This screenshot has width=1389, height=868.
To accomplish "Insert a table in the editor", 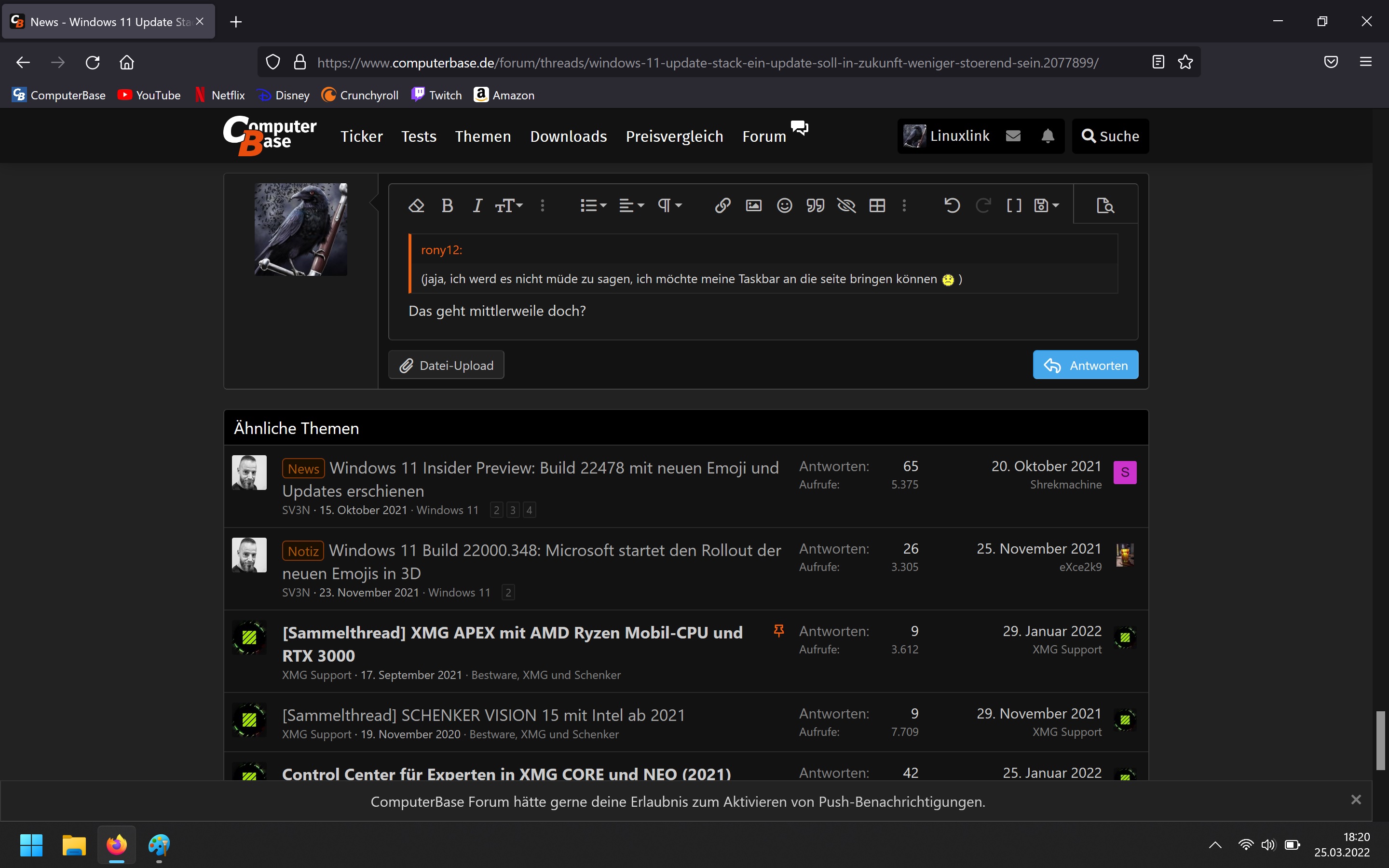I will 877,205.
